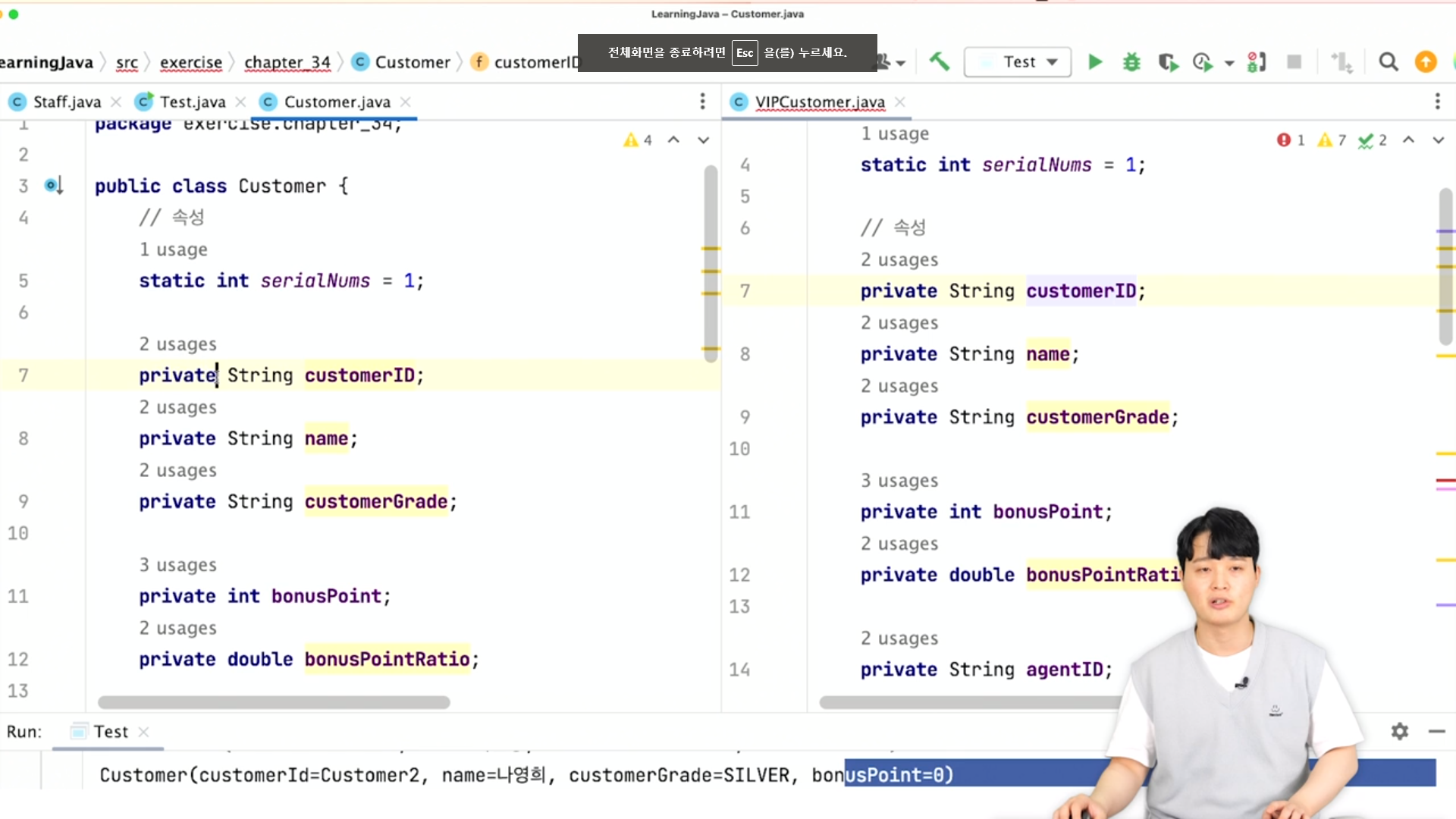Run the Test configuration with green play
The height and width of the screenshot is (819, 1456).
point(1094,61)
